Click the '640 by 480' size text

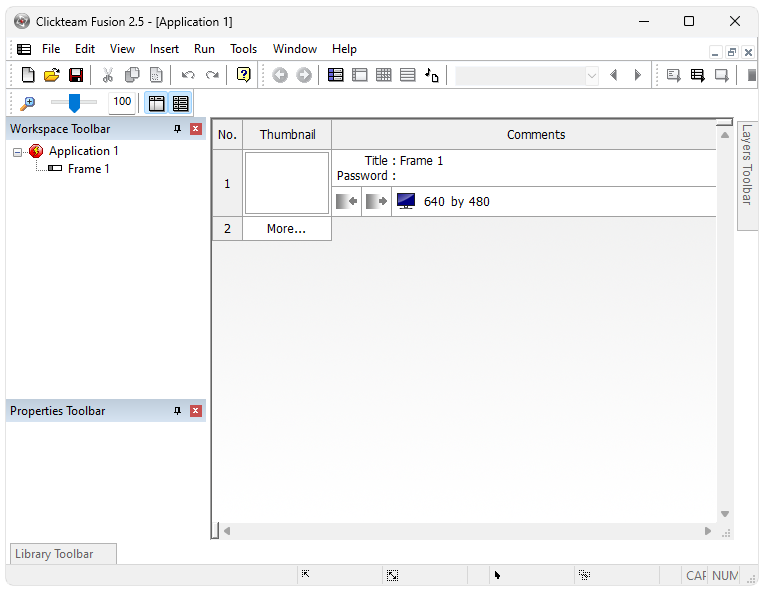457,202
